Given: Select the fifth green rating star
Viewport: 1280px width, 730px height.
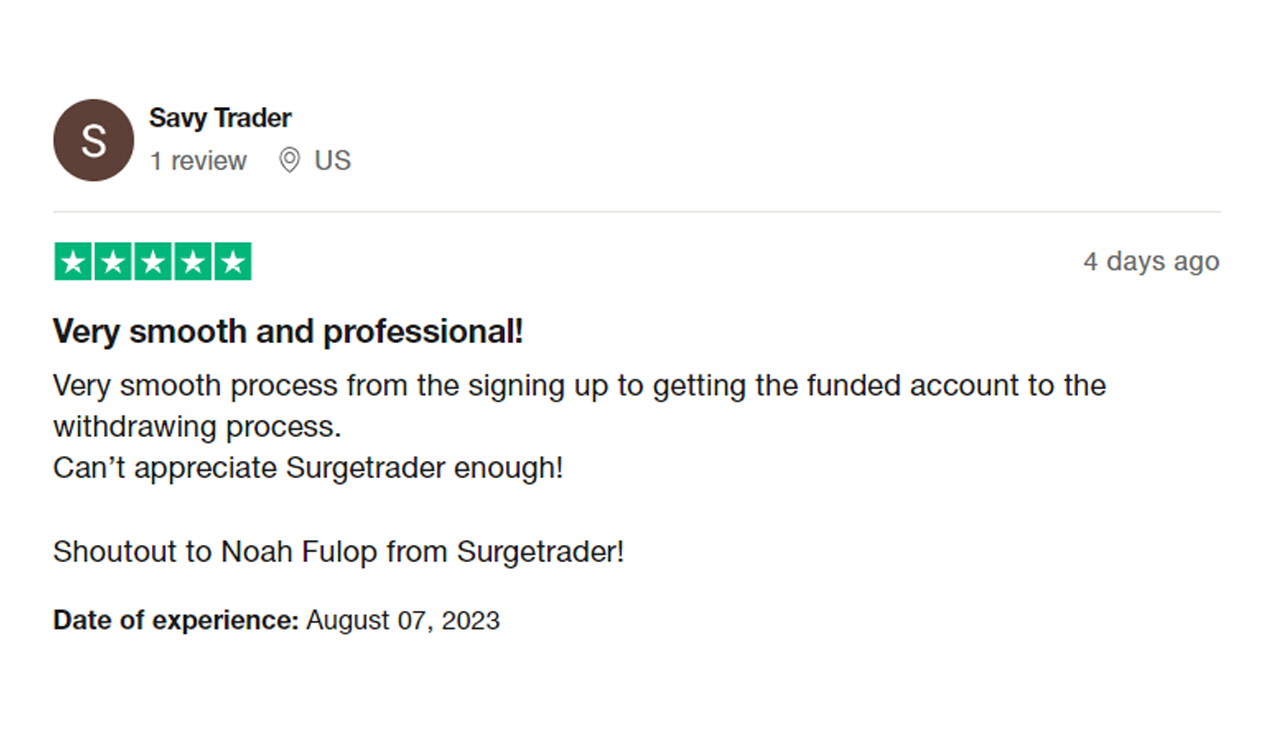Looking at the screenshot, I should [232, 262].
